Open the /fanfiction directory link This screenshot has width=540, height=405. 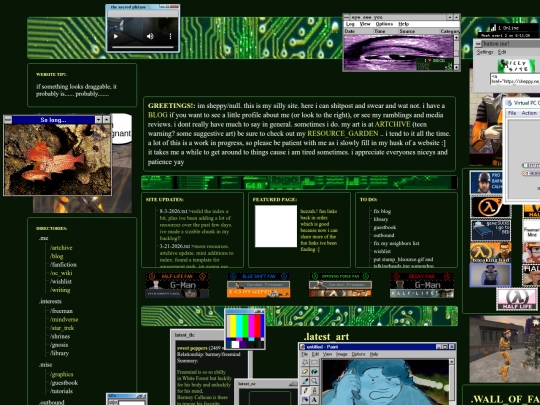(63, 264)
